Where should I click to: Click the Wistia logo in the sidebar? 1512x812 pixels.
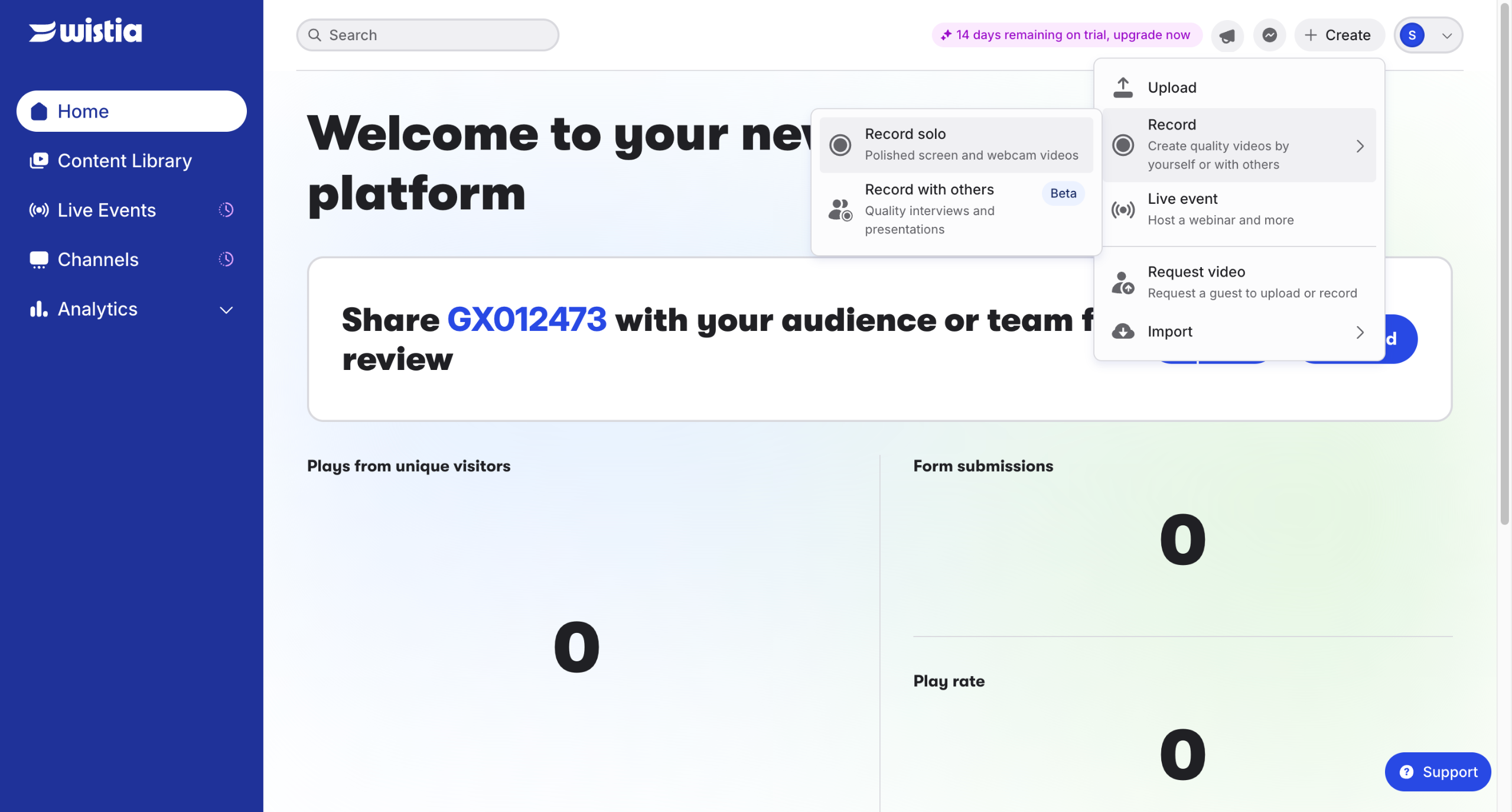[x=86, y=30]
